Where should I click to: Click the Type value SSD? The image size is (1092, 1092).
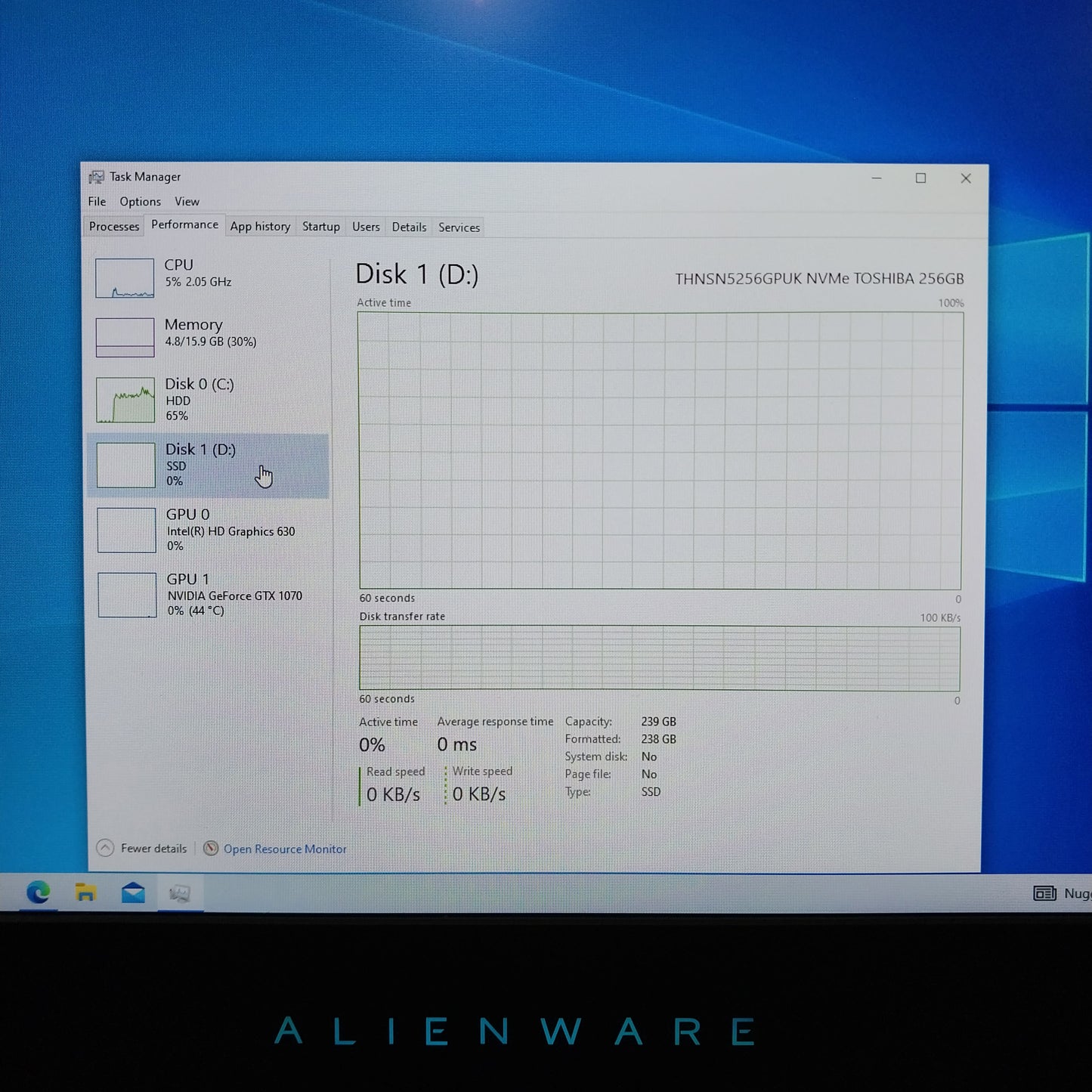pyautogui.click(x=651, y=792)
